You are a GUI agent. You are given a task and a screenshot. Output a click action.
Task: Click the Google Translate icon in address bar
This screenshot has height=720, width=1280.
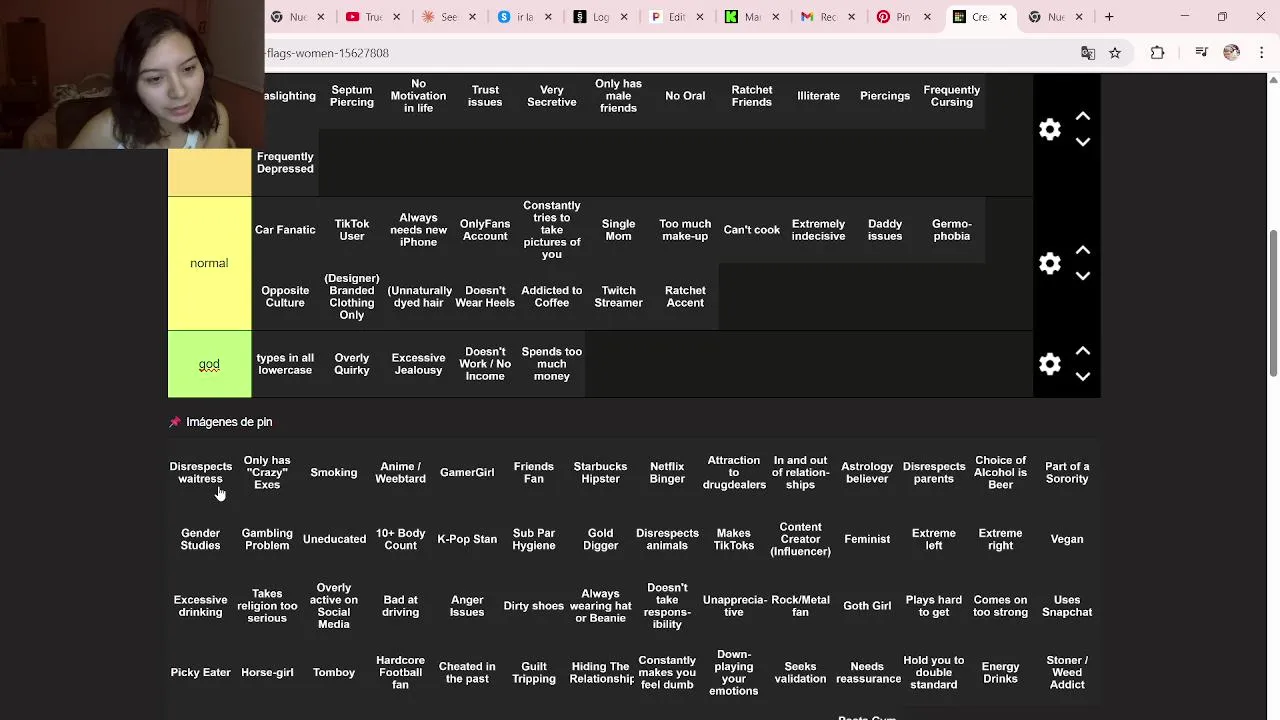point(1088,53)
